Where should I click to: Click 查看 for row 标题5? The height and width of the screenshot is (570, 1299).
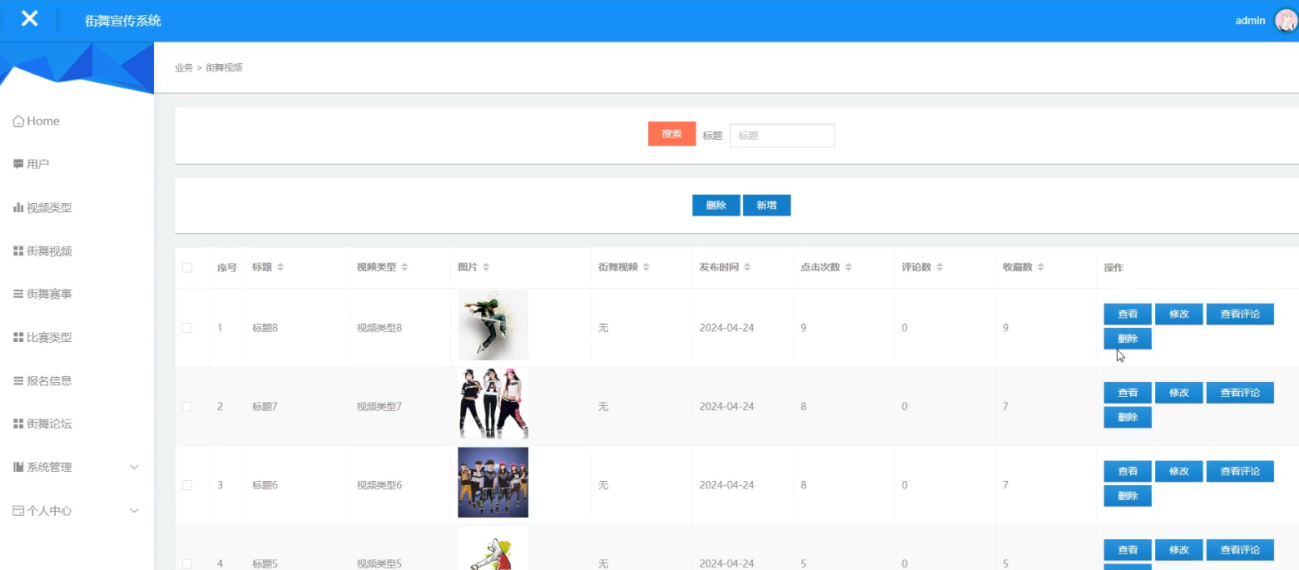click(1128, 550)
